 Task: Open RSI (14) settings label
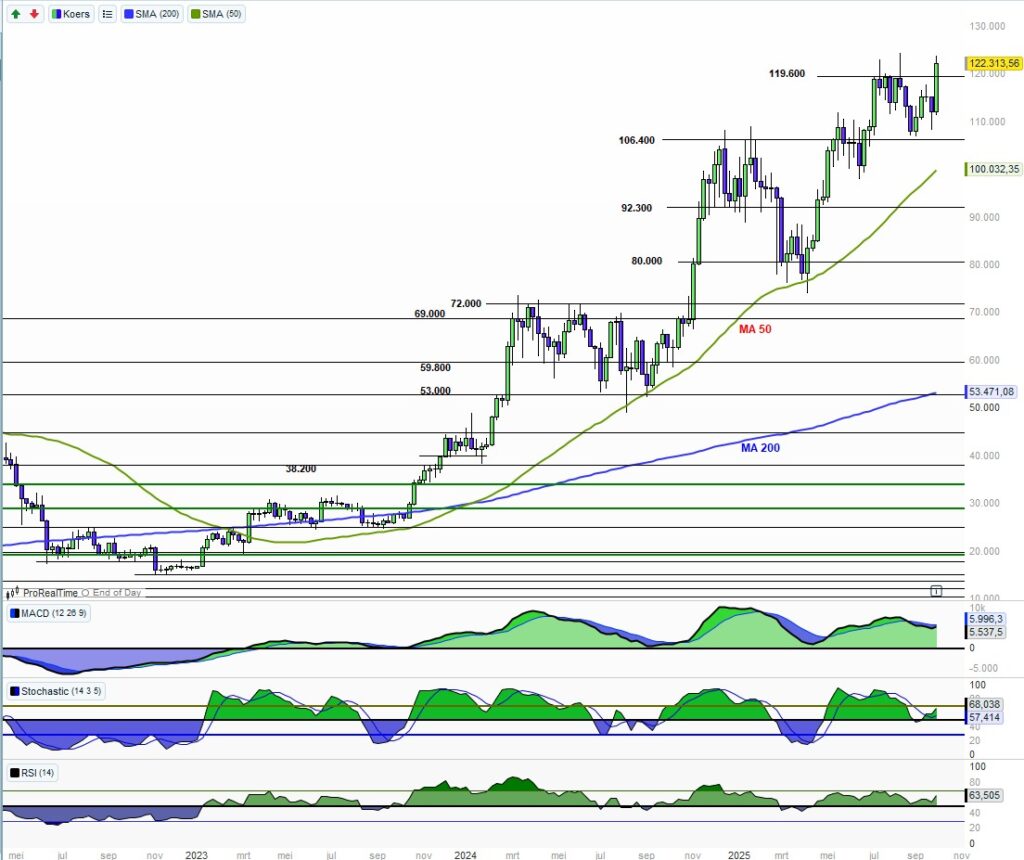36,773
